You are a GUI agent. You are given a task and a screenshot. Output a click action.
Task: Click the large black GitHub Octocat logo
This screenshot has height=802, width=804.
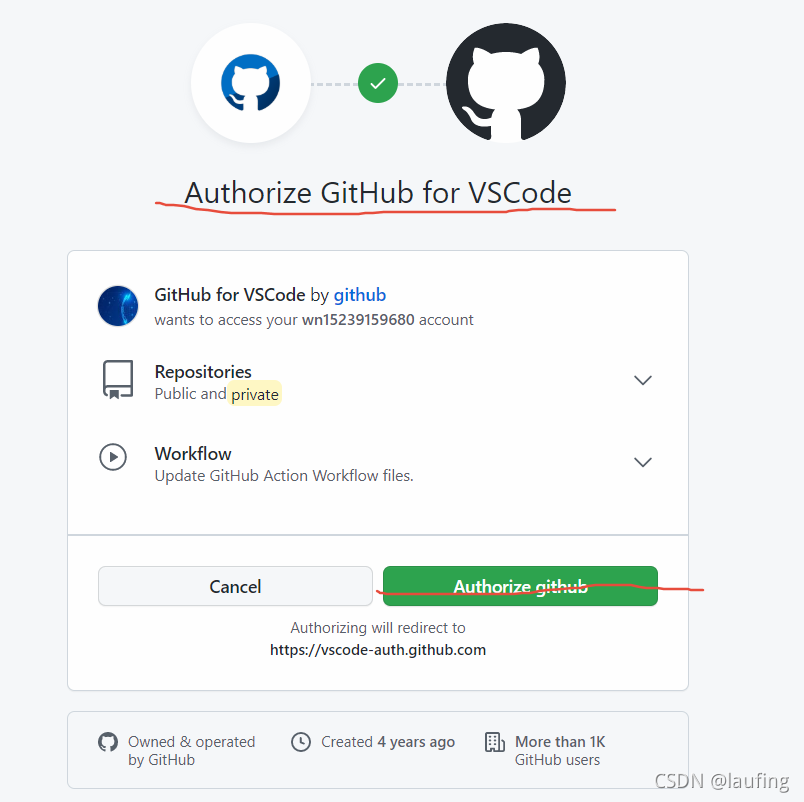pos(506,83)
